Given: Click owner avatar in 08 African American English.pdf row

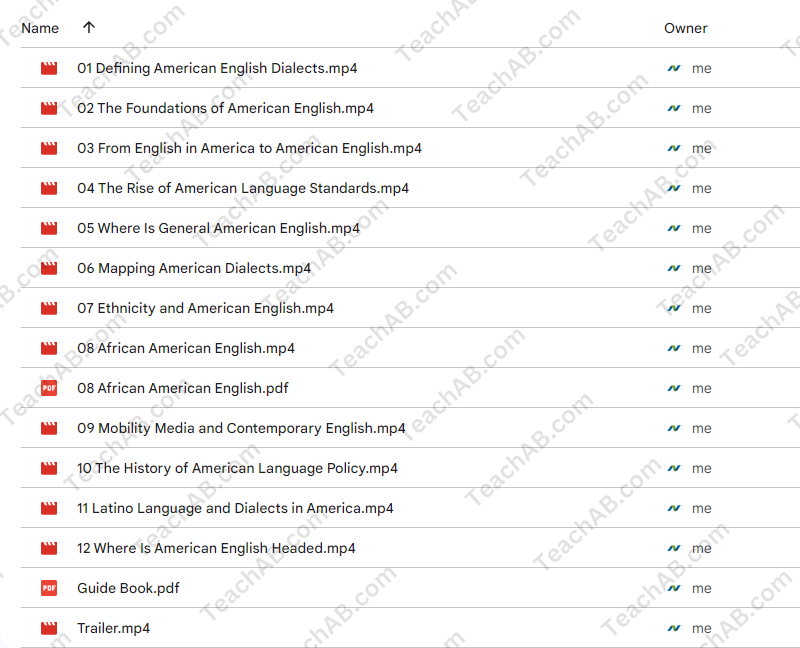Looking at the screenshot, I should (x=674, y=388).
